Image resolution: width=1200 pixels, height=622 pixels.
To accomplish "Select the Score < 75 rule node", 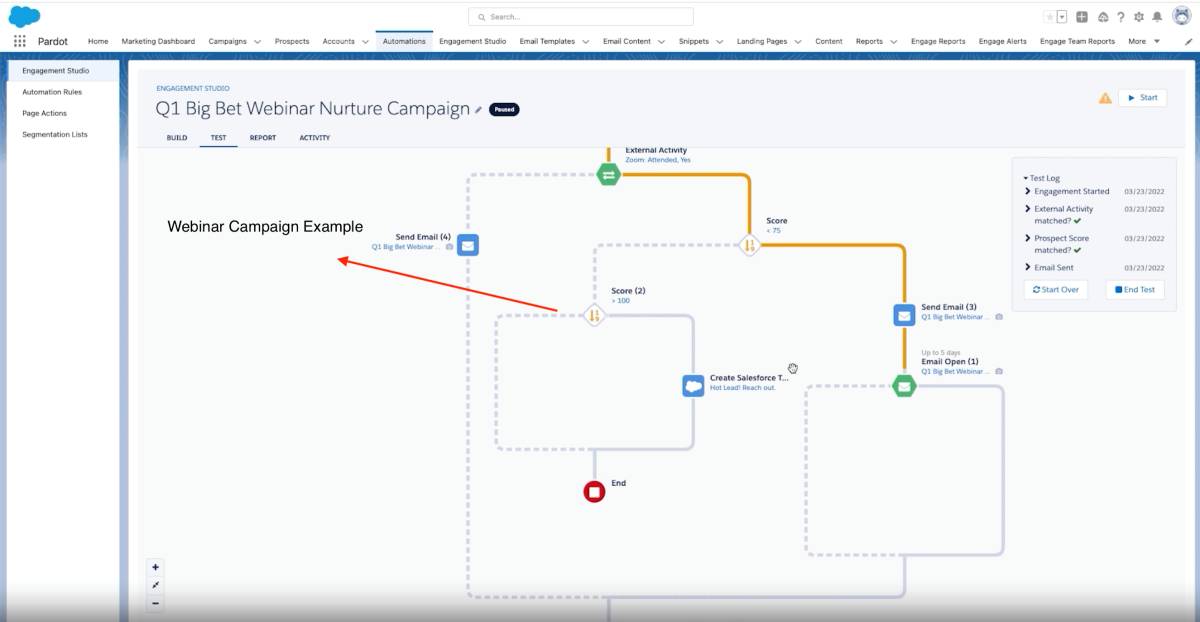I will tap(750, 245).
